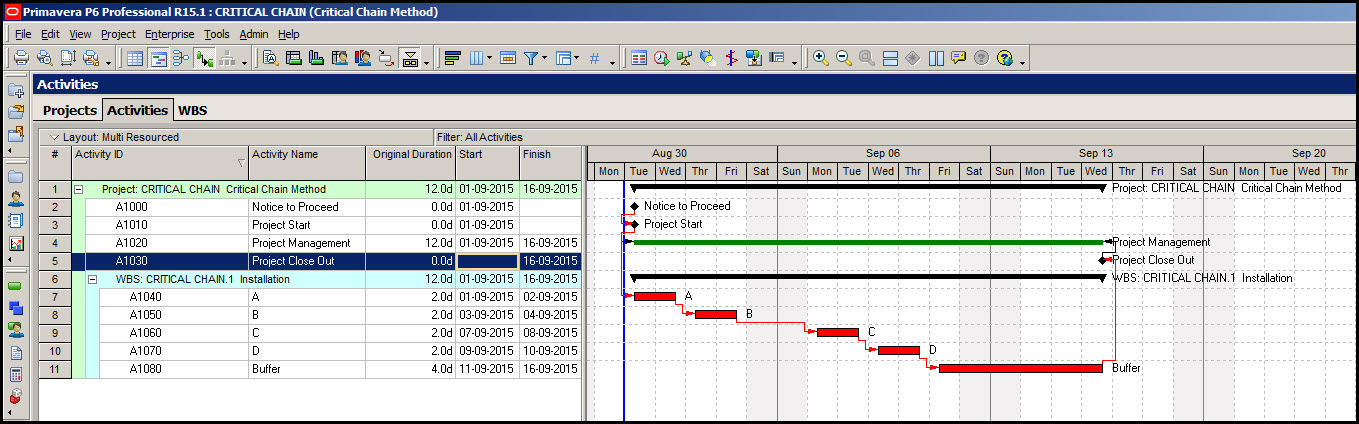Click the green Project Management Gantt bar
The height and width of the screenshot is (424, 1359).
pyautogui.click(x=868, y=242)
